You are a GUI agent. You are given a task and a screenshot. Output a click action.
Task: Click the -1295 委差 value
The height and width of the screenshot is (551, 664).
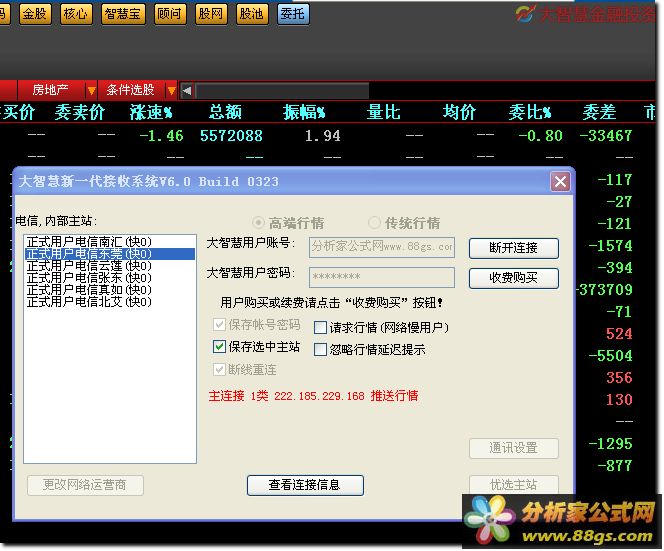[x=611, y=444]
